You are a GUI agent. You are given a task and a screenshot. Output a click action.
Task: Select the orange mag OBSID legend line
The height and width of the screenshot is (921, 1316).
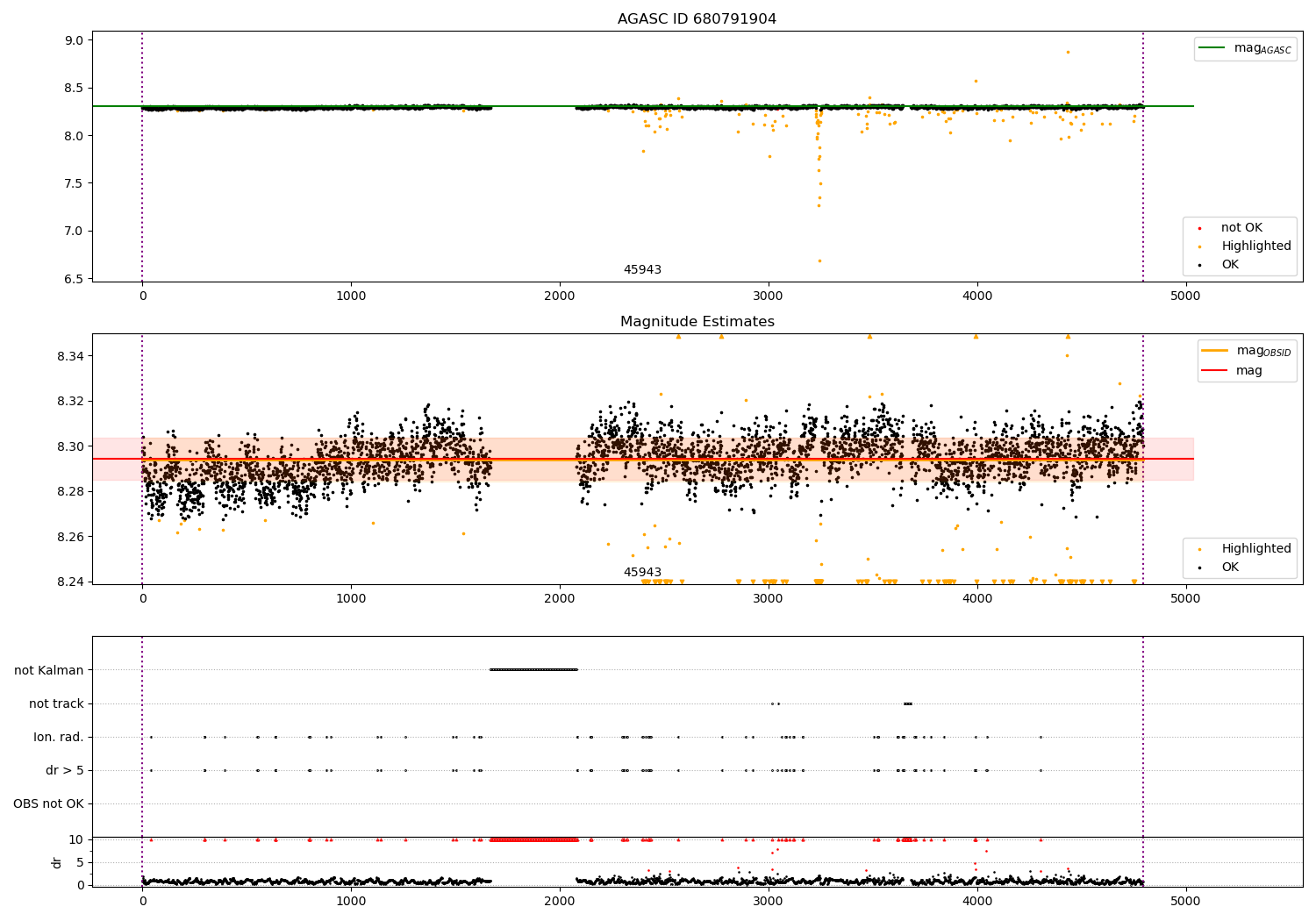(x=1214, y=351)
